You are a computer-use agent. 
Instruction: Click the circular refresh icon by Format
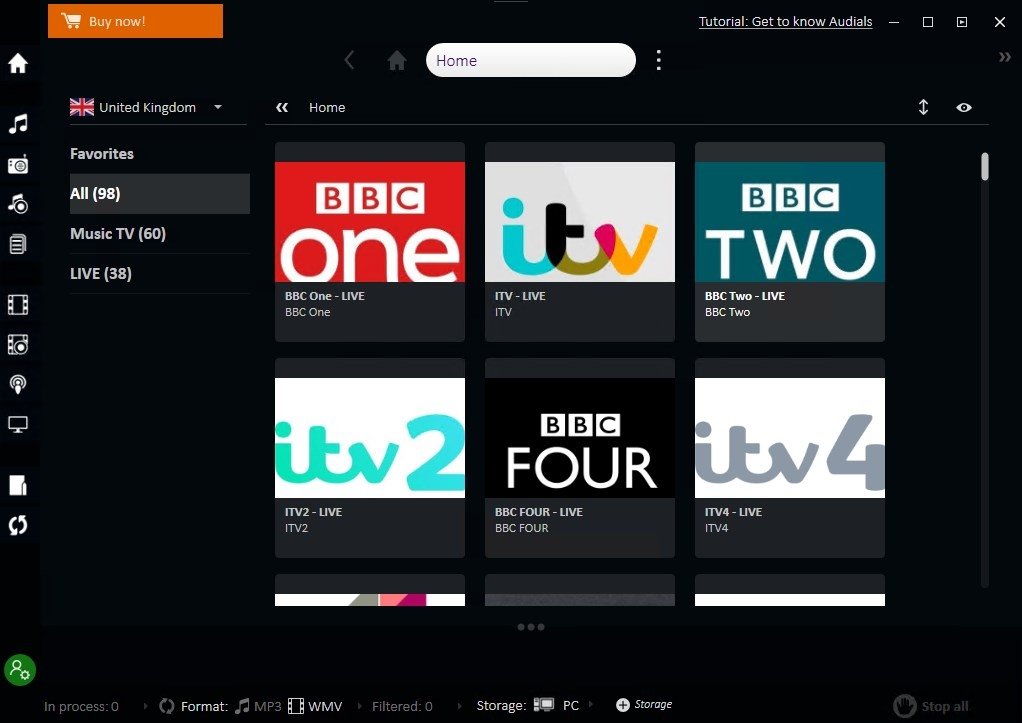[x=167, y=706]
